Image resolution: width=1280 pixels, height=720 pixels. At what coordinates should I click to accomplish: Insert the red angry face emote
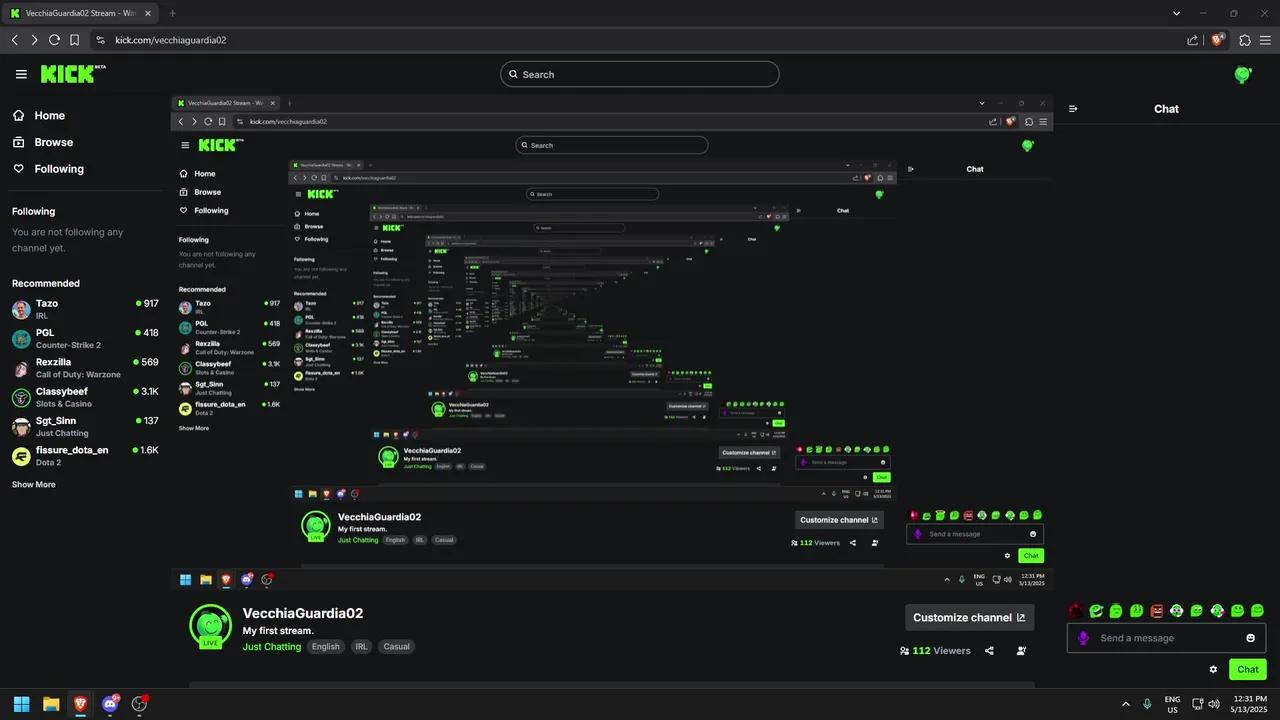click(x=1157, y=610)
